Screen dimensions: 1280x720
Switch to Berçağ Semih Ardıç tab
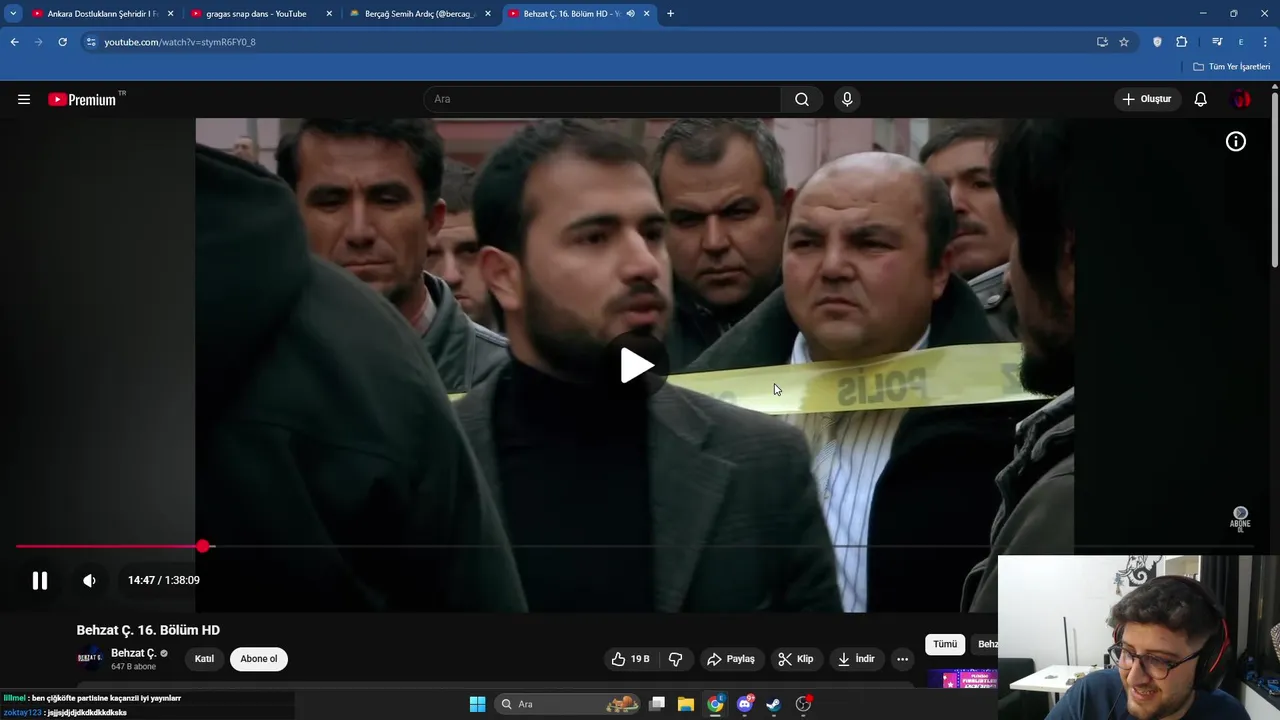[419, 14]
